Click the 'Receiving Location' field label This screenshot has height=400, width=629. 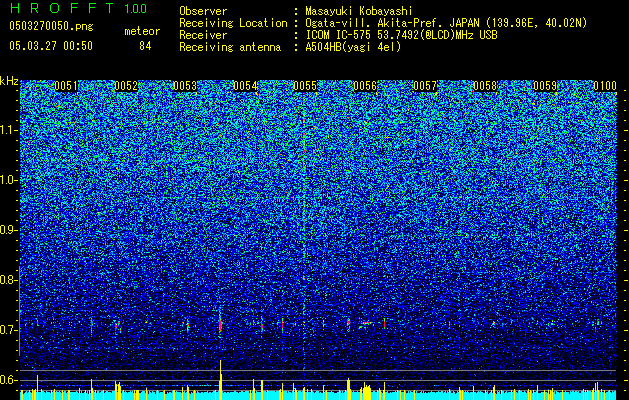click(233, 23)
